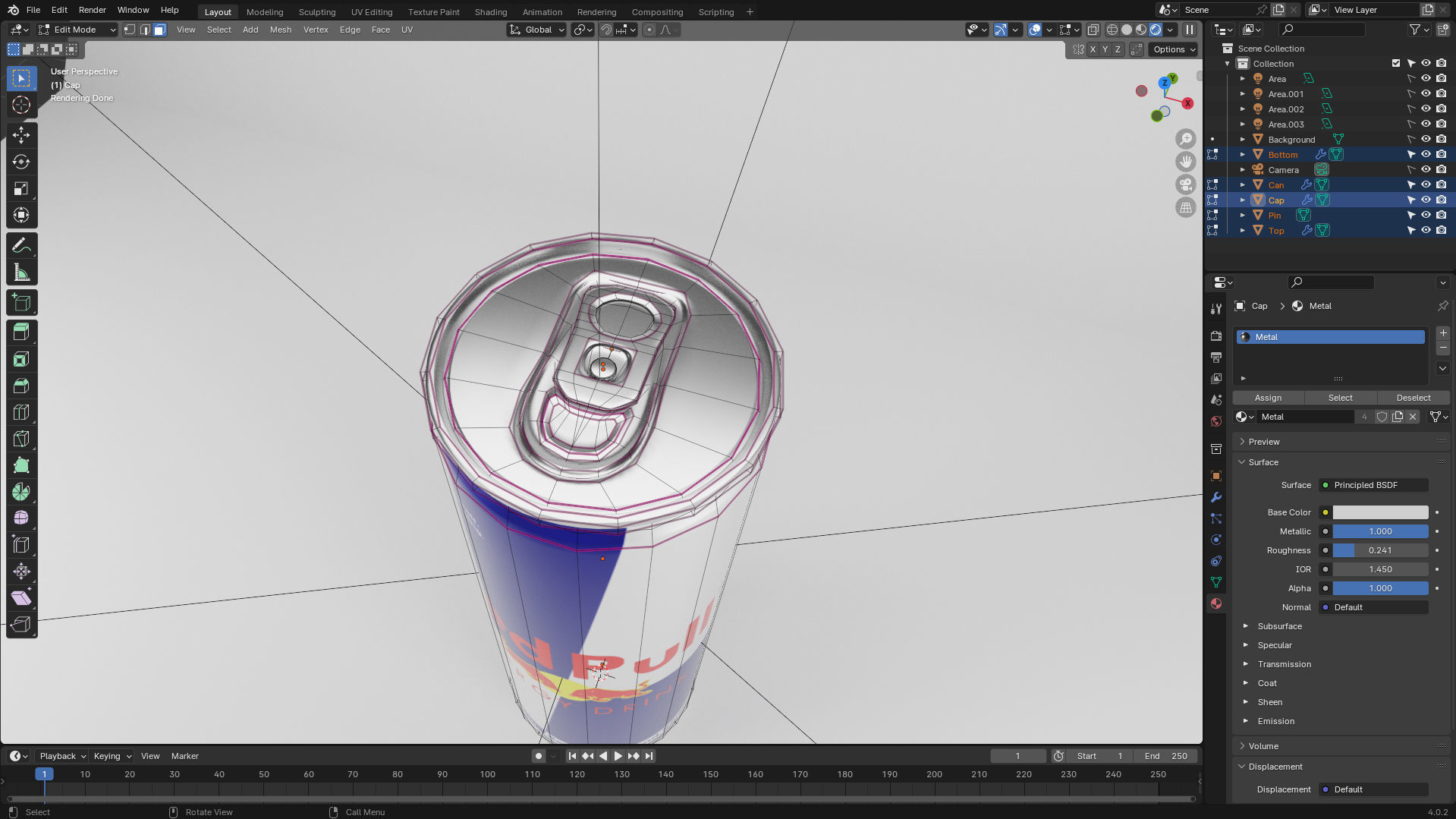Select the Move tool
Viewport: 1456px width, 819px height.
tap(21, 135)
